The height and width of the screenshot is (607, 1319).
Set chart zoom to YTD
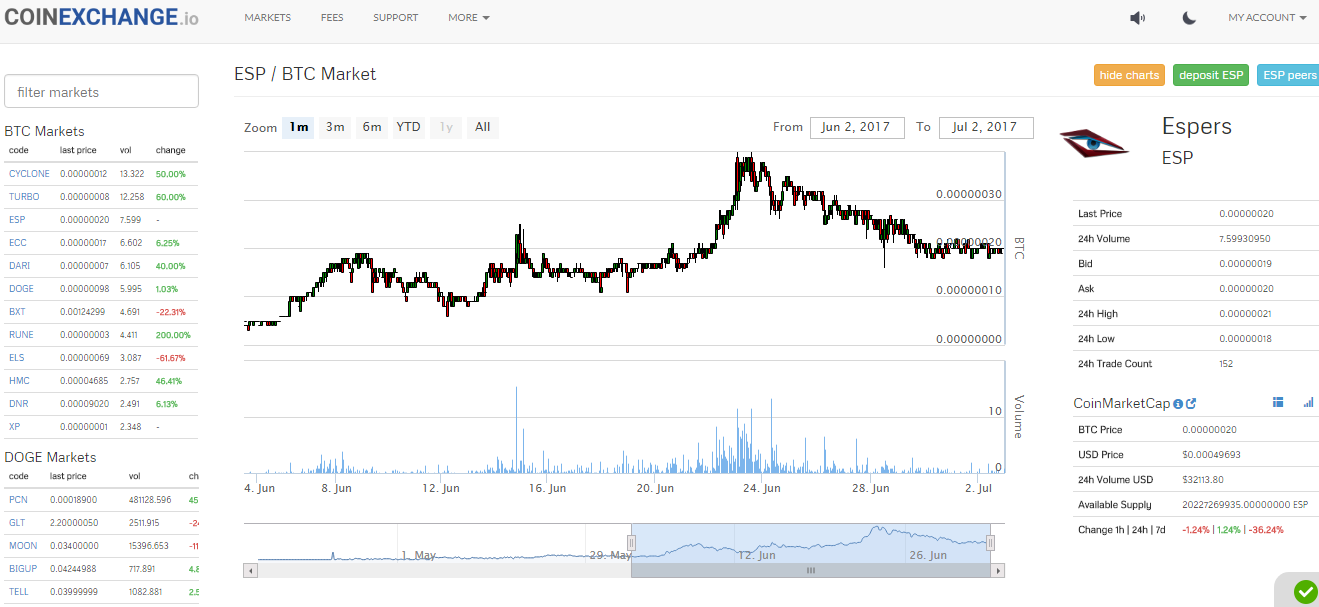pyautogui.click(x=408, y=127)
